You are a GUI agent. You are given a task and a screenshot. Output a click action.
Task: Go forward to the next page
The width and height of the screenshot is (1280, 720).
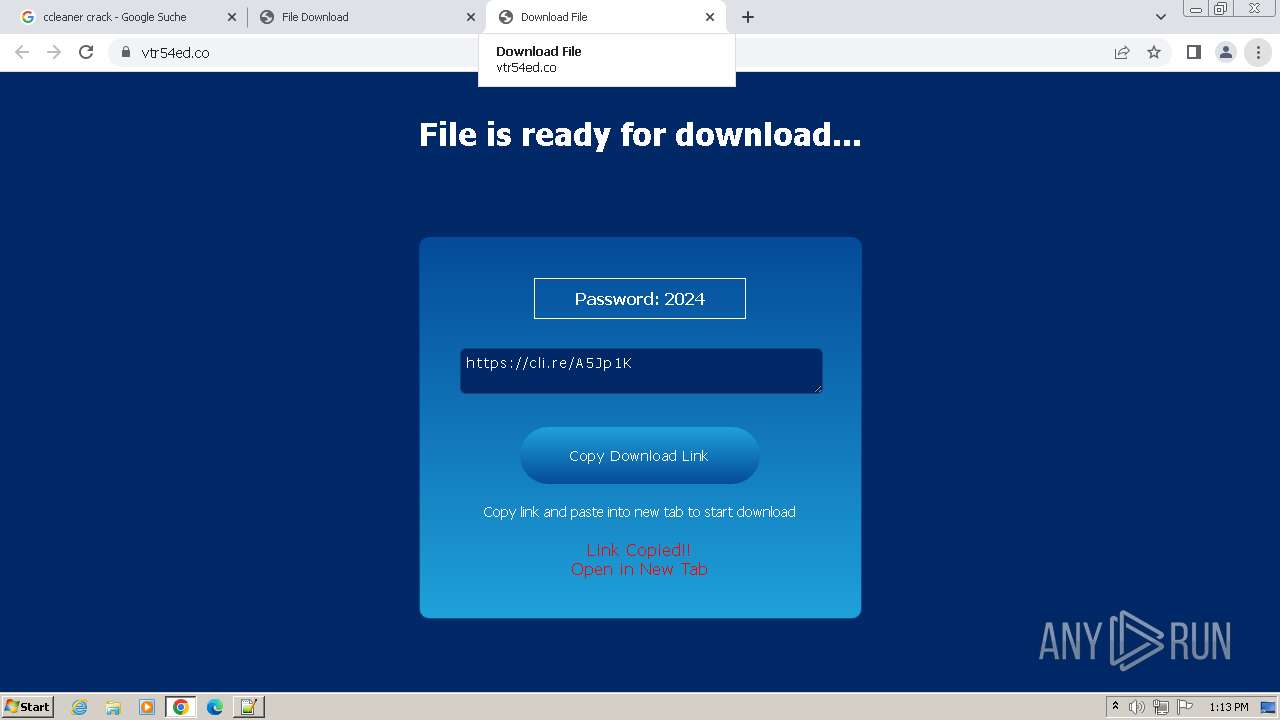54,52
